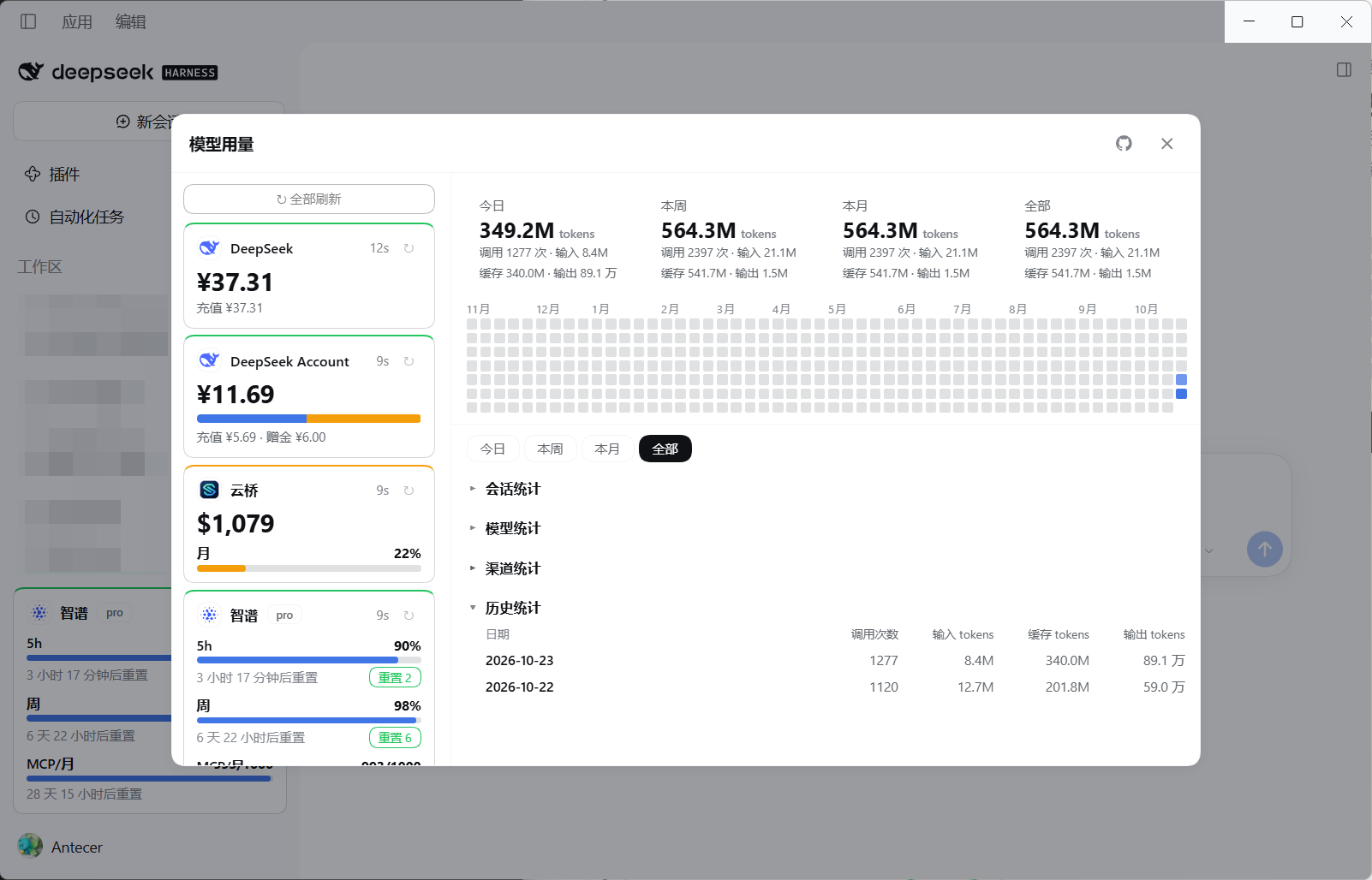Click 调用次数 column header
The width and height of the screenshot is (1372, 880).
[874, 634]
